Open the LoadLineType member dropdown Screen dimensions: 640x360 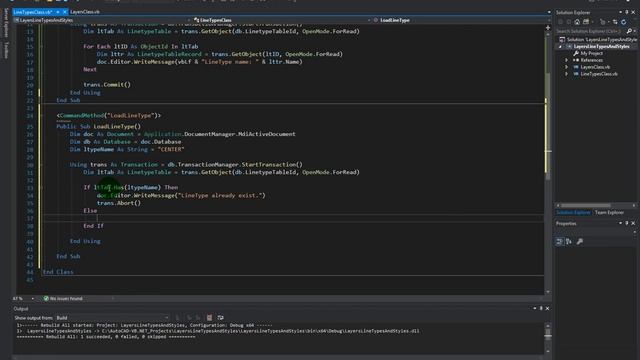pos(462,20)
